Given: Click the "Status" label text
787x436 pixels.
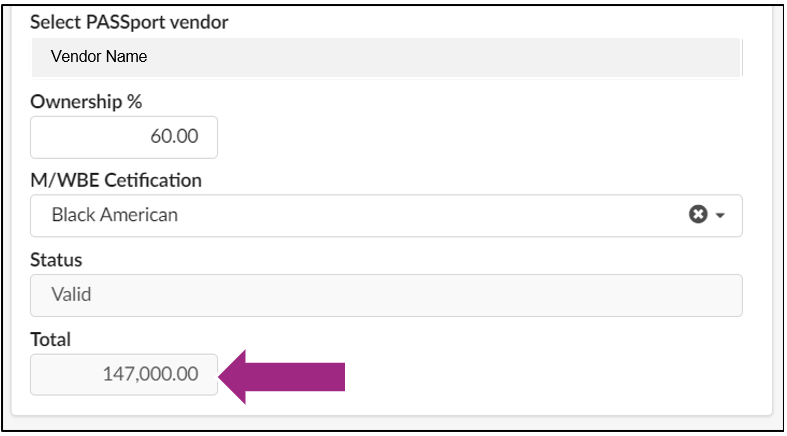Looking at the screenshot, I should click(56, 260).
